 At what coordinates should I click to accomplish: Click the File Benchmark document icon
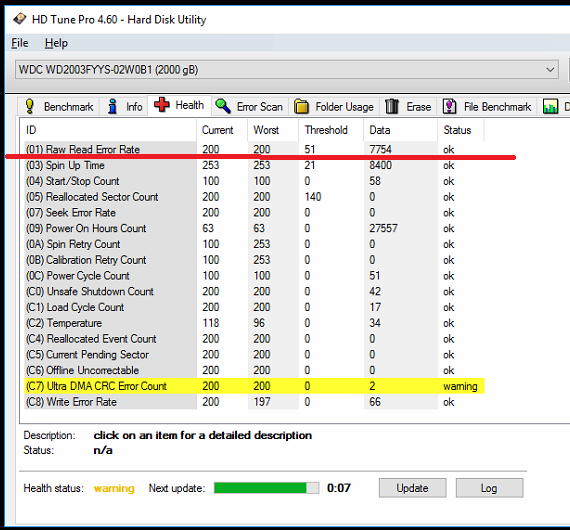pyautogui.click(x=450, y=107)
